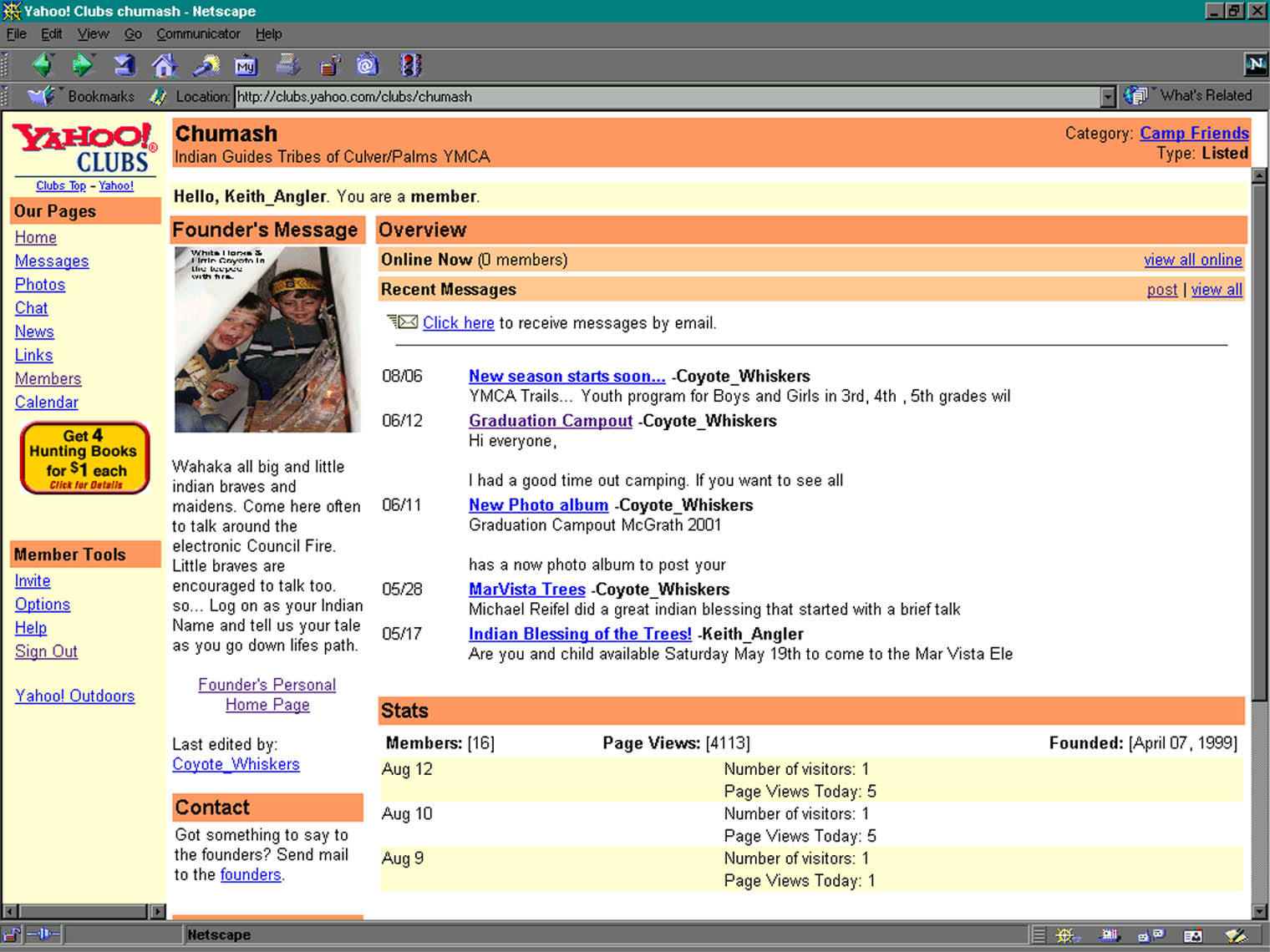Click the sidebar horizontal scrollbar right arrow
Screen dimensions: 1270x952
[x=158, y=911]
